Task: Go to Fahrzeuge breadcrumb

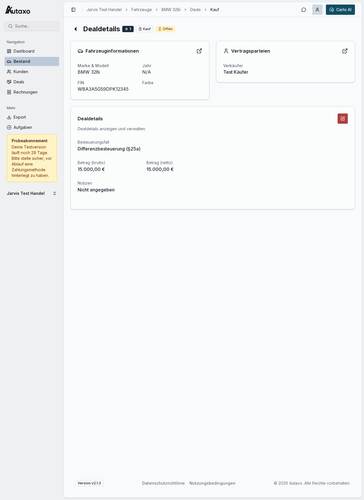Action: point(141,10)
